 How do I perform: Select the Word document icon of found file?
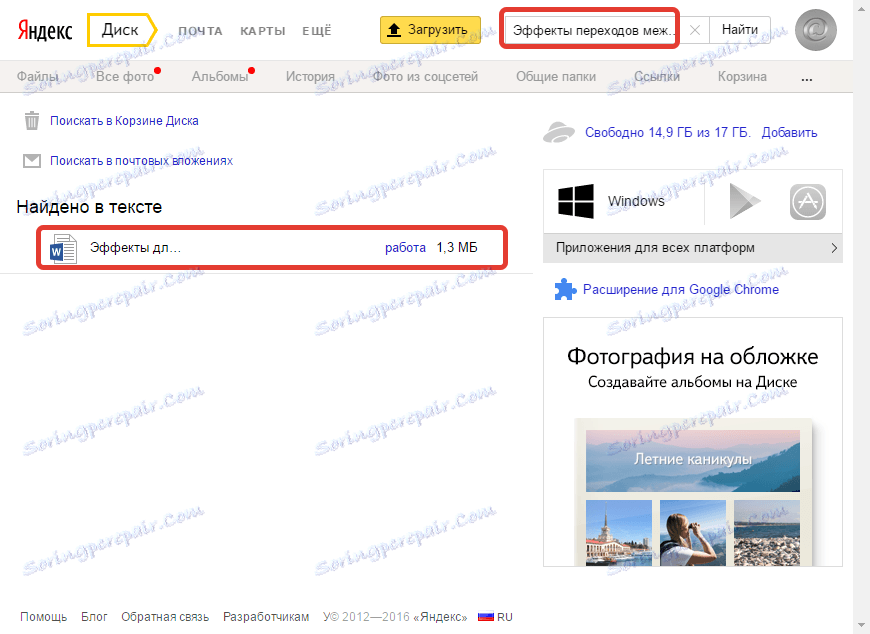click(x=62, y=248)
